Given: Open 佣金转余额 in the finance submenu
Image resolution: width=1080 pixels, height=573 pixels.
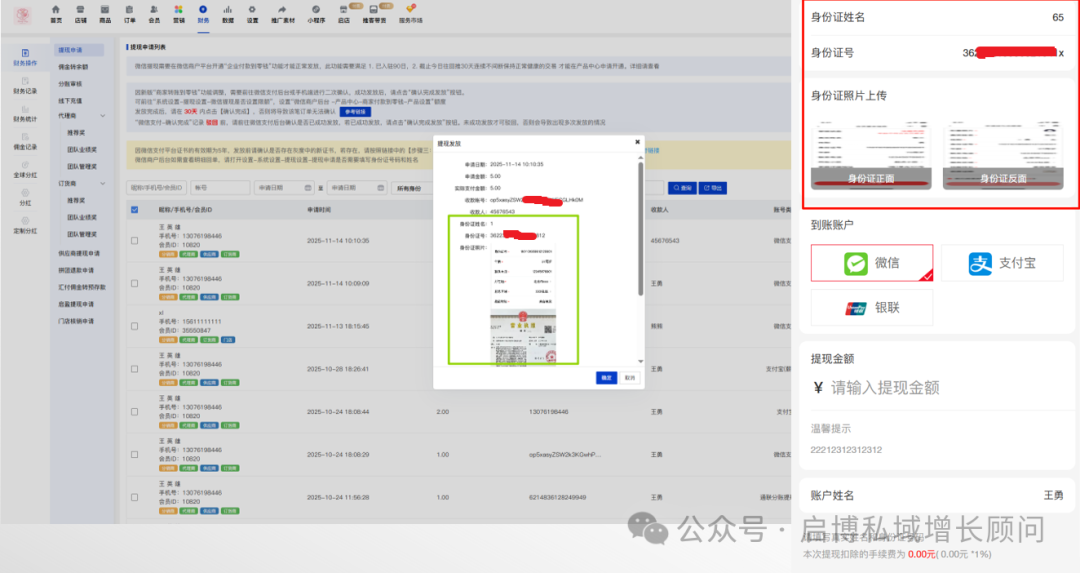Looking at the screenshot, I should 72,66.
